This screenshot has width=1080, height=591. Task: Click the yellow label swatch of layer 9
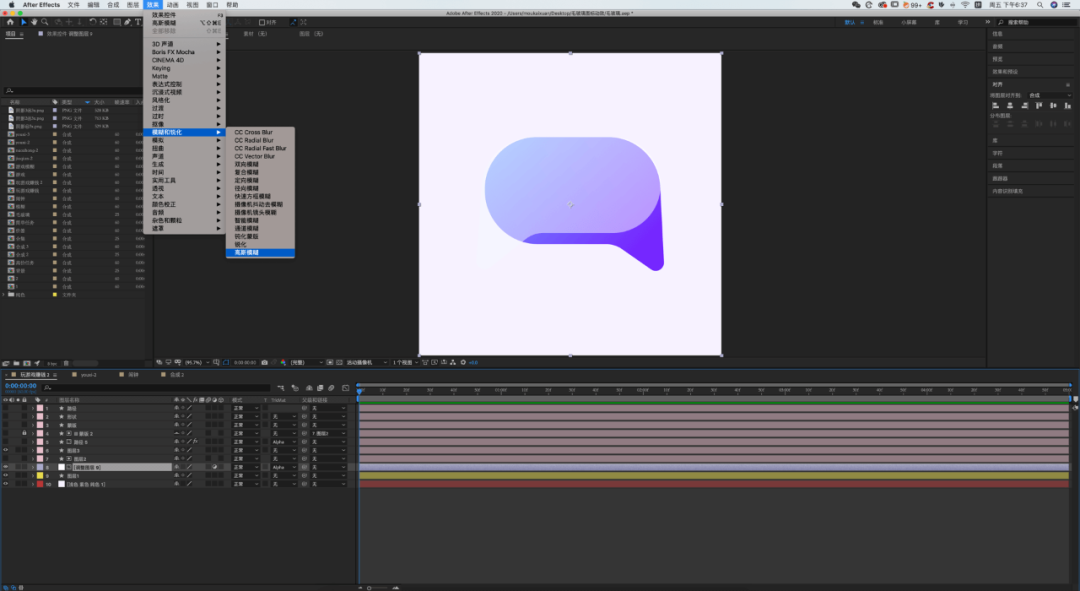pyautogui.click(x=40, y=475)
